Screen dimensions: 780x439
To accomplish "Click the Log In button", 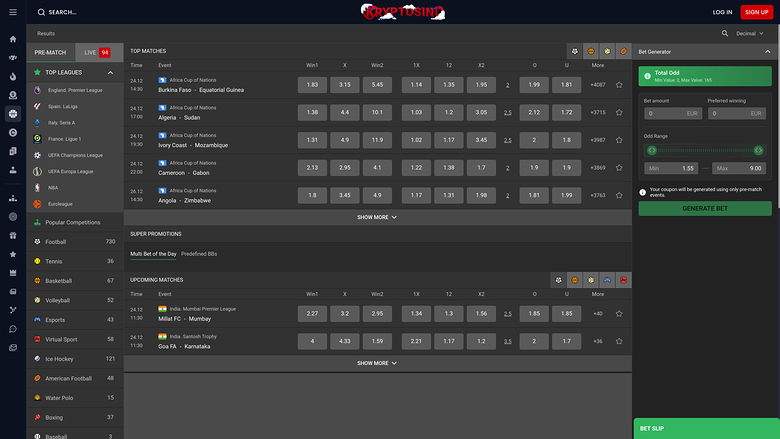I will point(722,12).
